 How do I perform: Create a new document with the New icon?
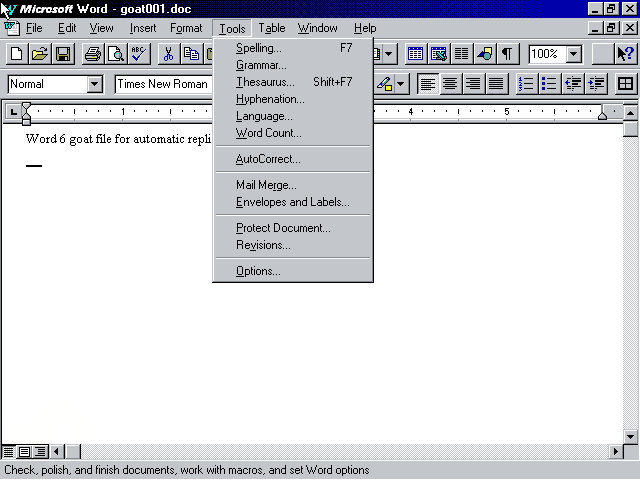point(17,54)
